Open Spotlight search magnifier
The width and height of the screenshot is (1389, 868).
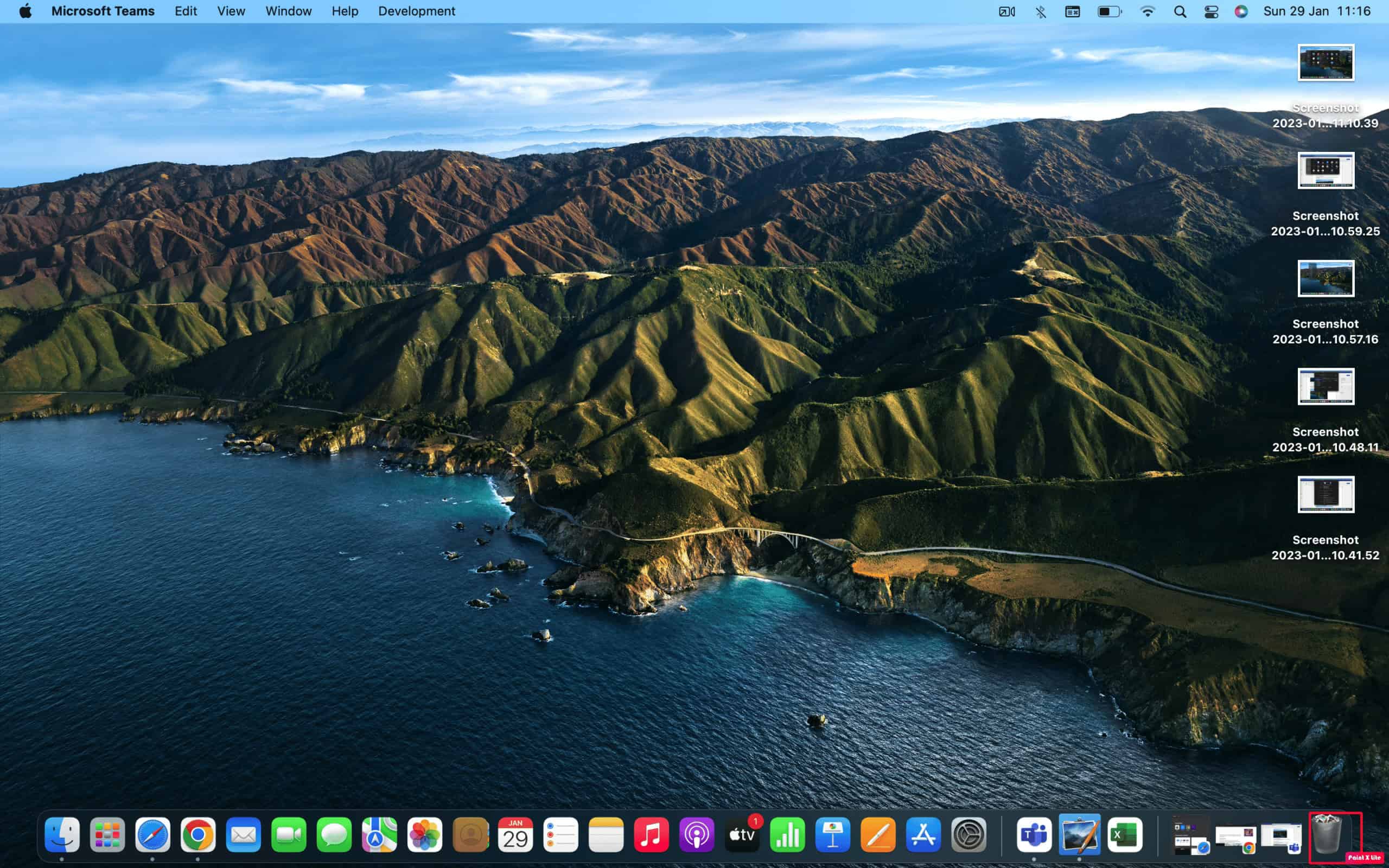[x=1180, y=11]
